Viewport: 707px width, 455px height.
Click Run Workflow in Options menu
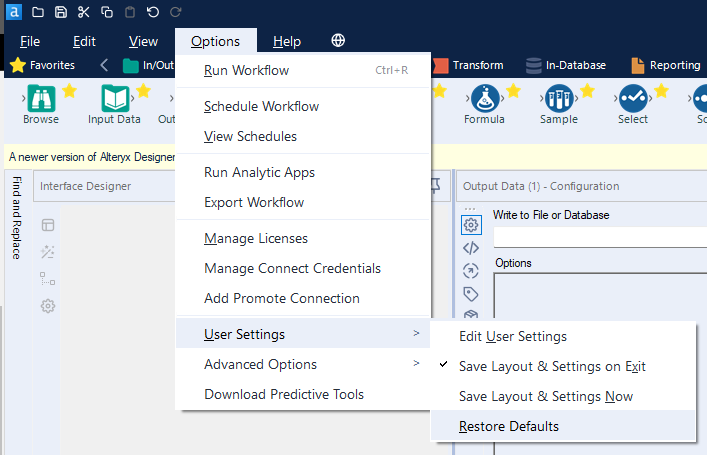246,70
